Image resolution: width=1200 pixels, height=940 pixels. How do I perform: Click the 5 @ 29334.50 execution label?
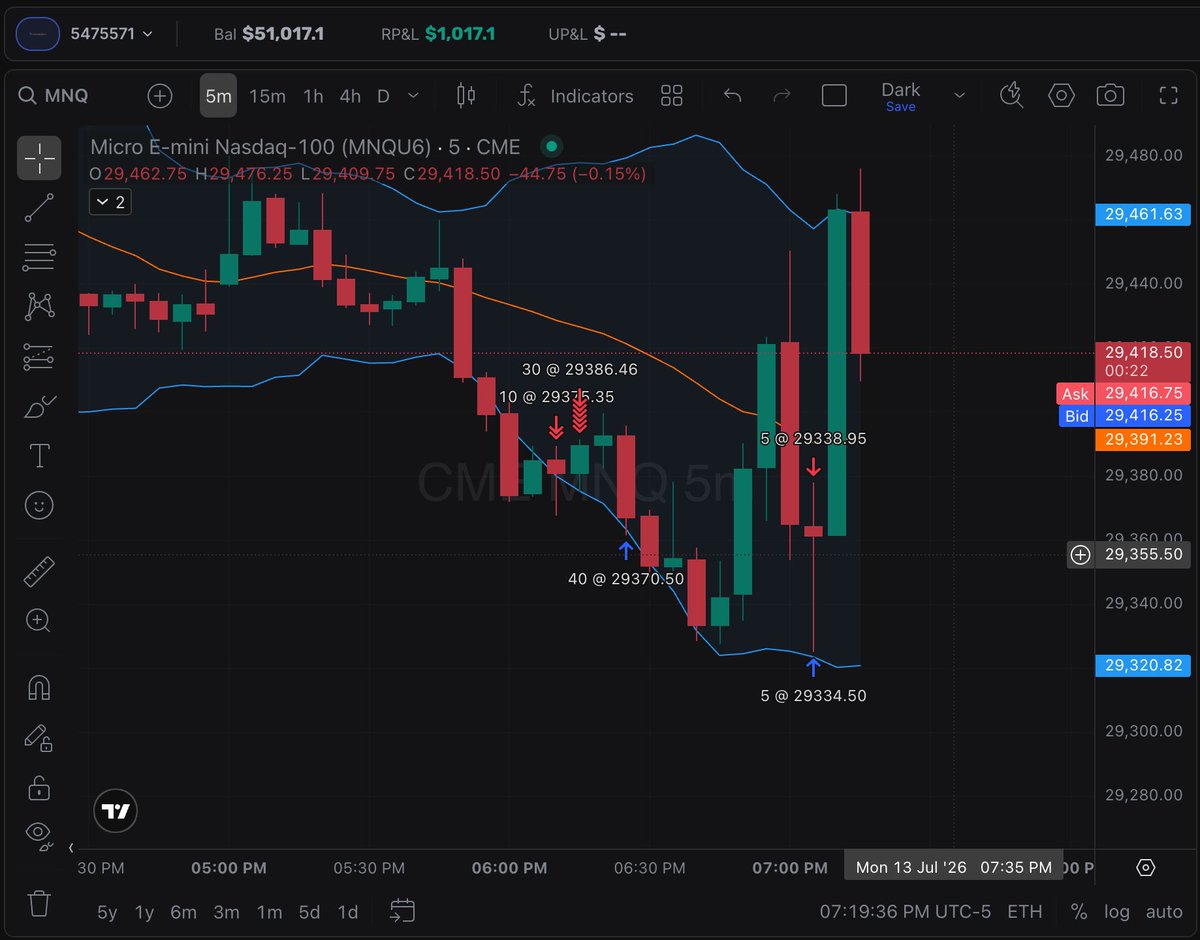point(813,695)
